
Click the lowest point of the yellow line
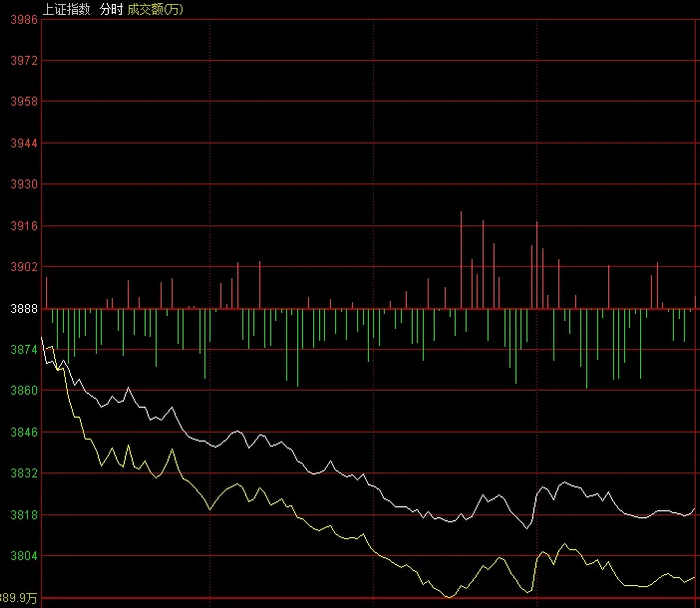click(448, 597)
